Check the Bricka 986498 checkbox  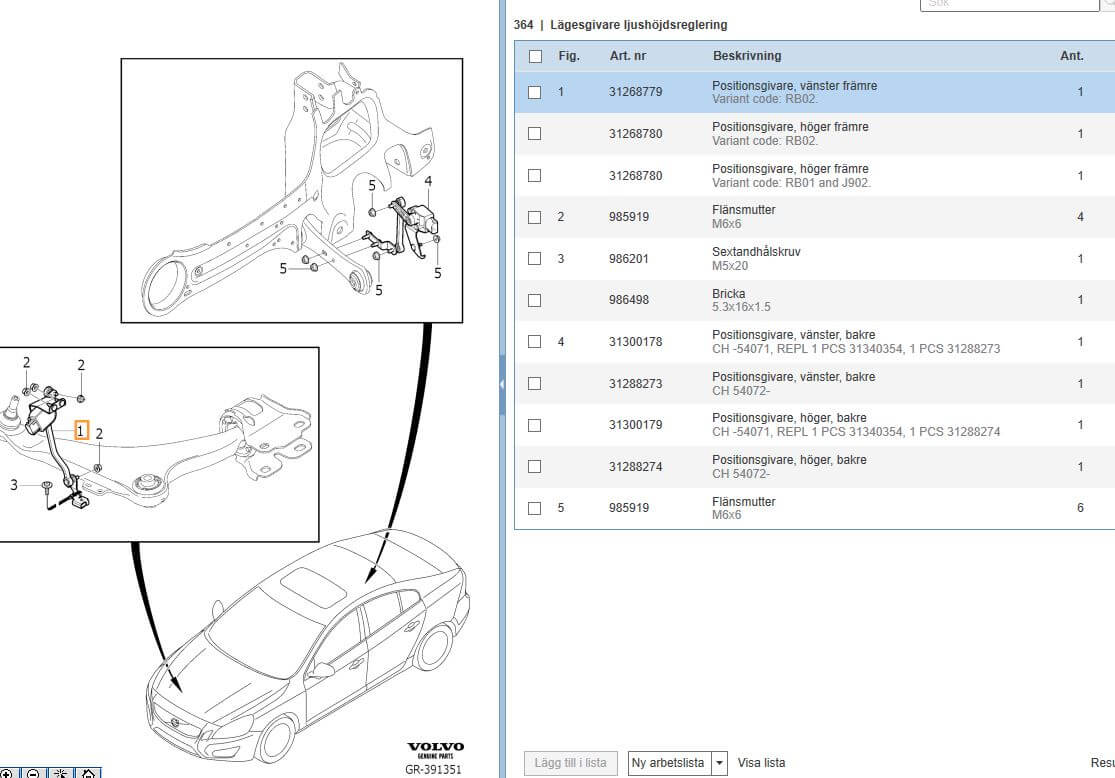tap(535, 301)
